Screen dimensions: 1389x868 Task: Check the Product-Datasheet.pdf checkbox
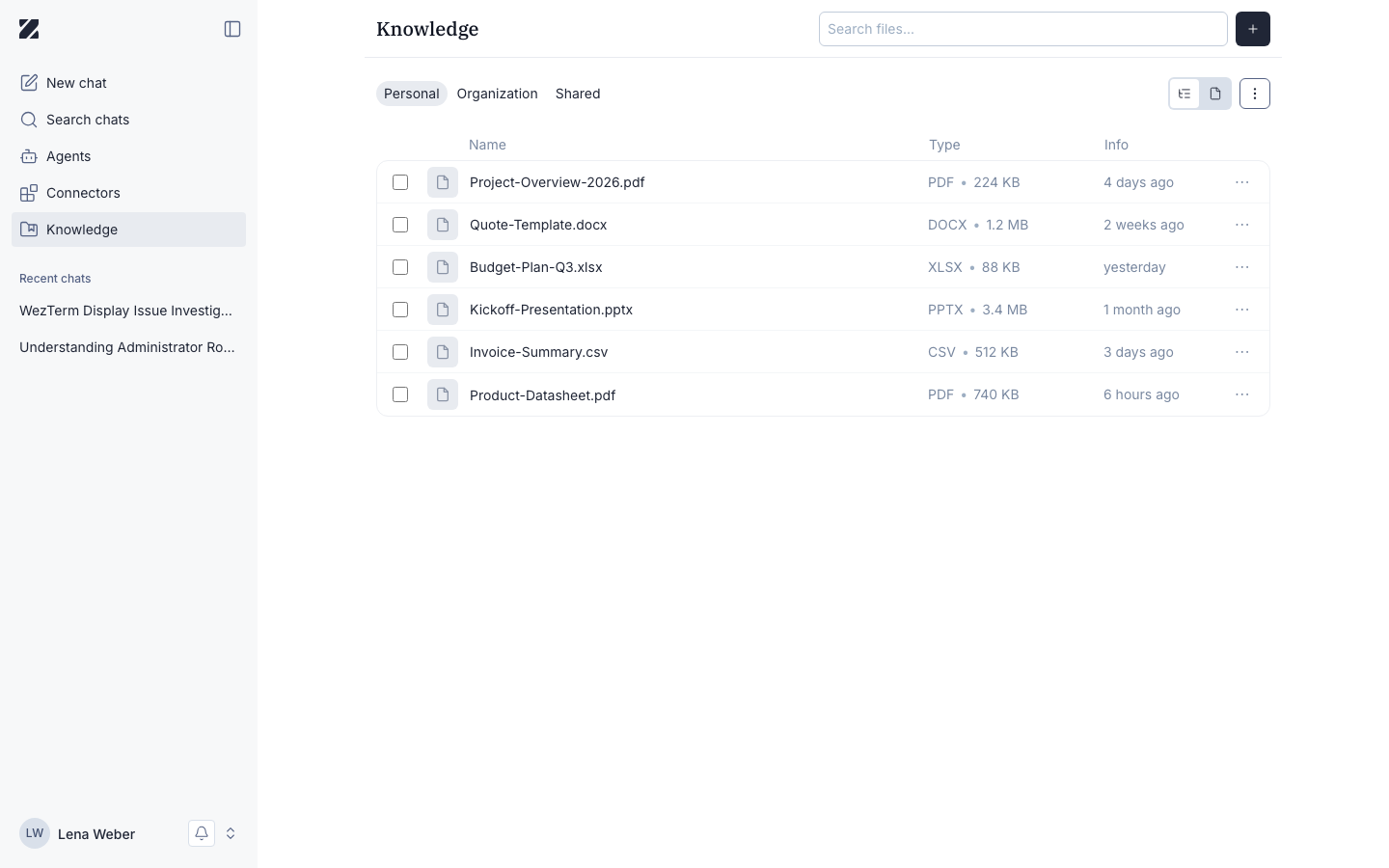[400, 394]
